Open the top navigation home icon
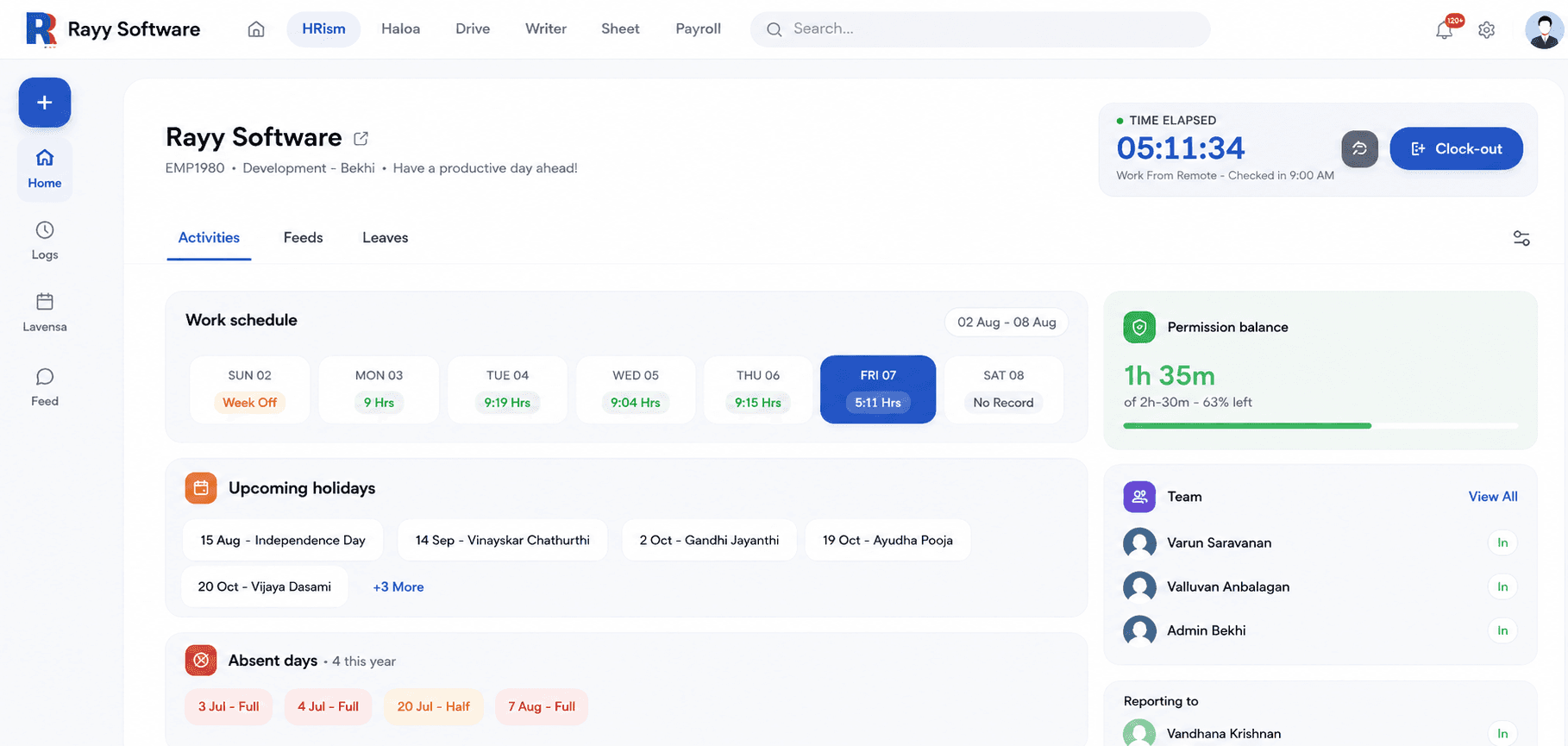The image size is (1568, 746). [256, 29]
